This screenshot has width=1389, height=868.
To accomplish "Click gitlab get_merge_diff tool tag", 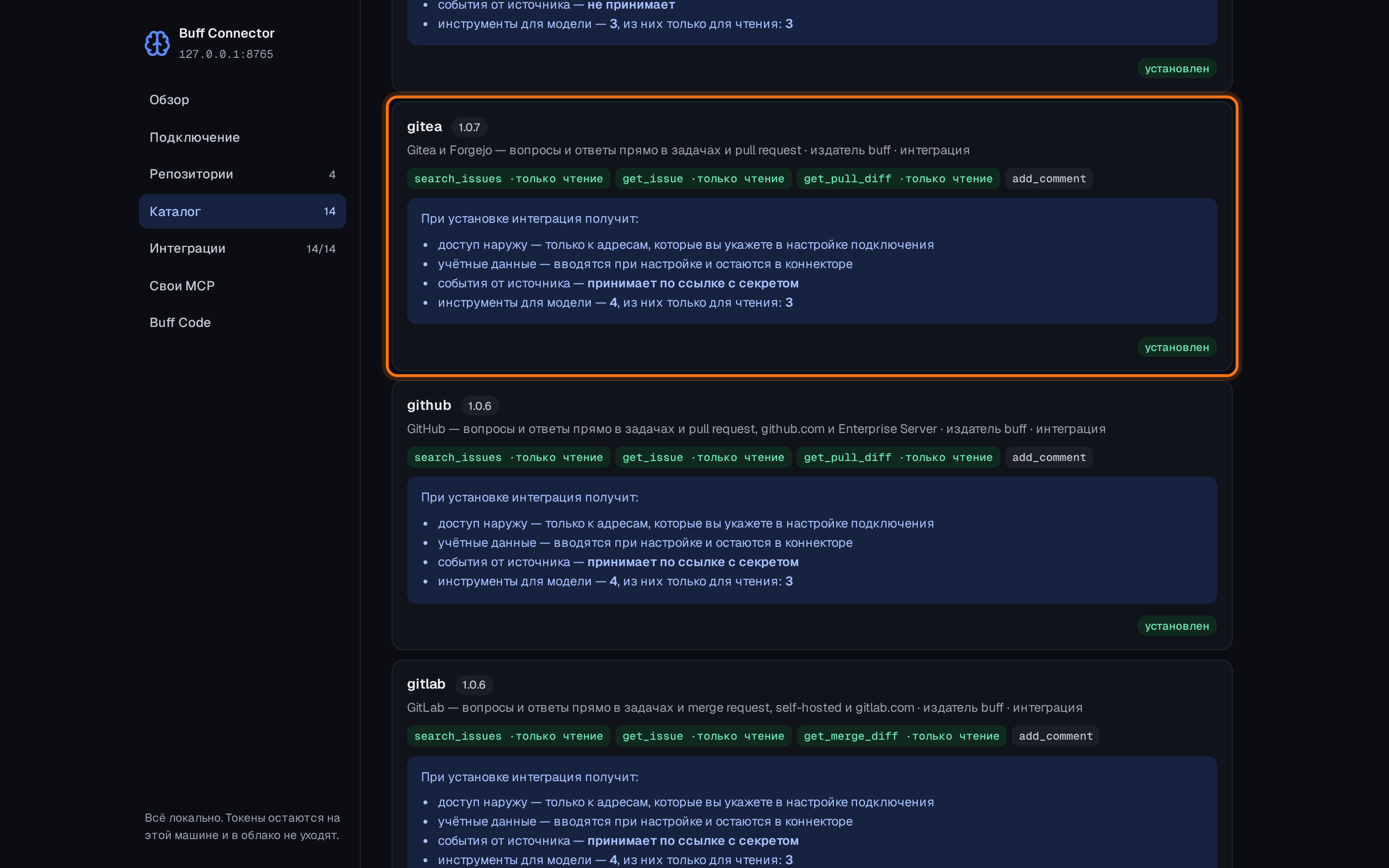I will pyautogui.click(x=901, y=736).
